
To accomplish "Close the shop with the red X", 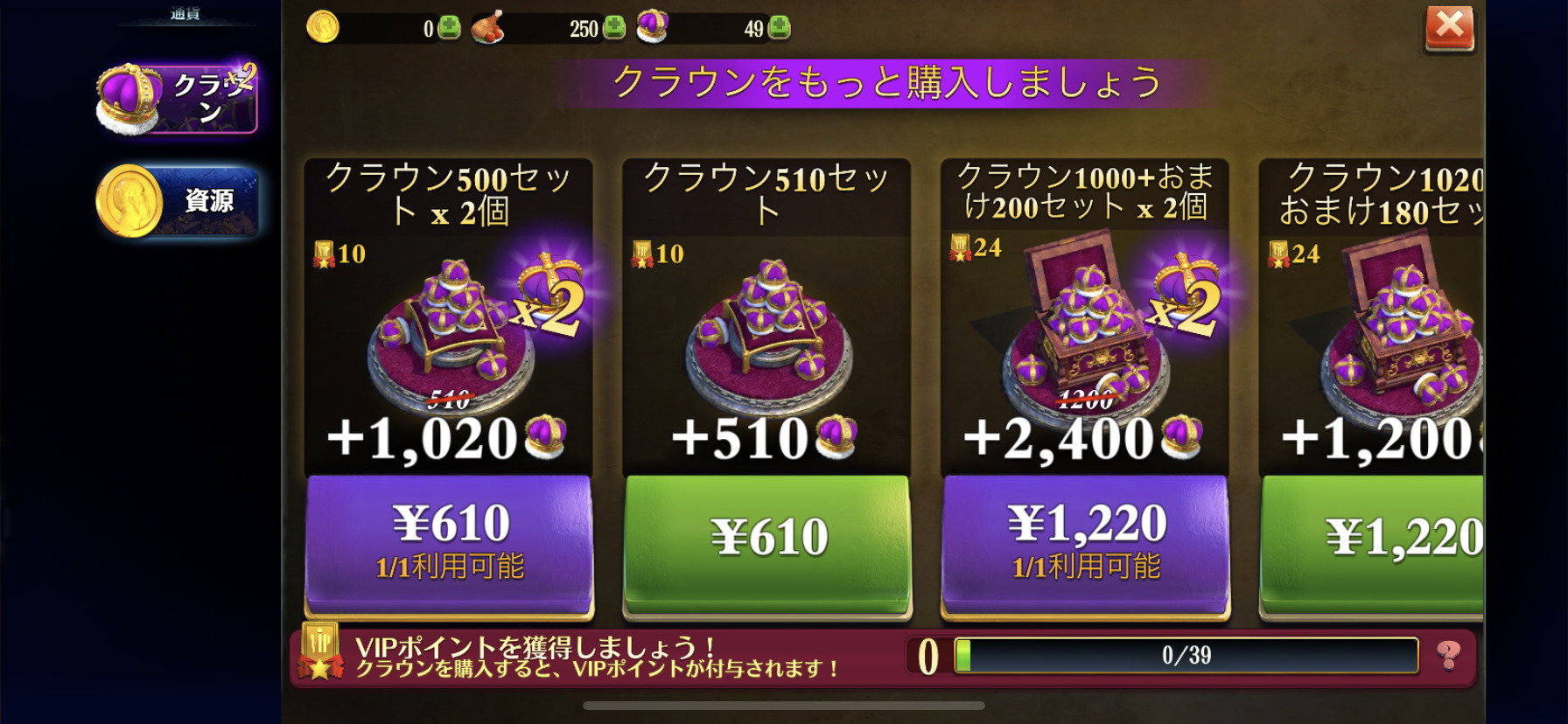I will (1450, 28).
